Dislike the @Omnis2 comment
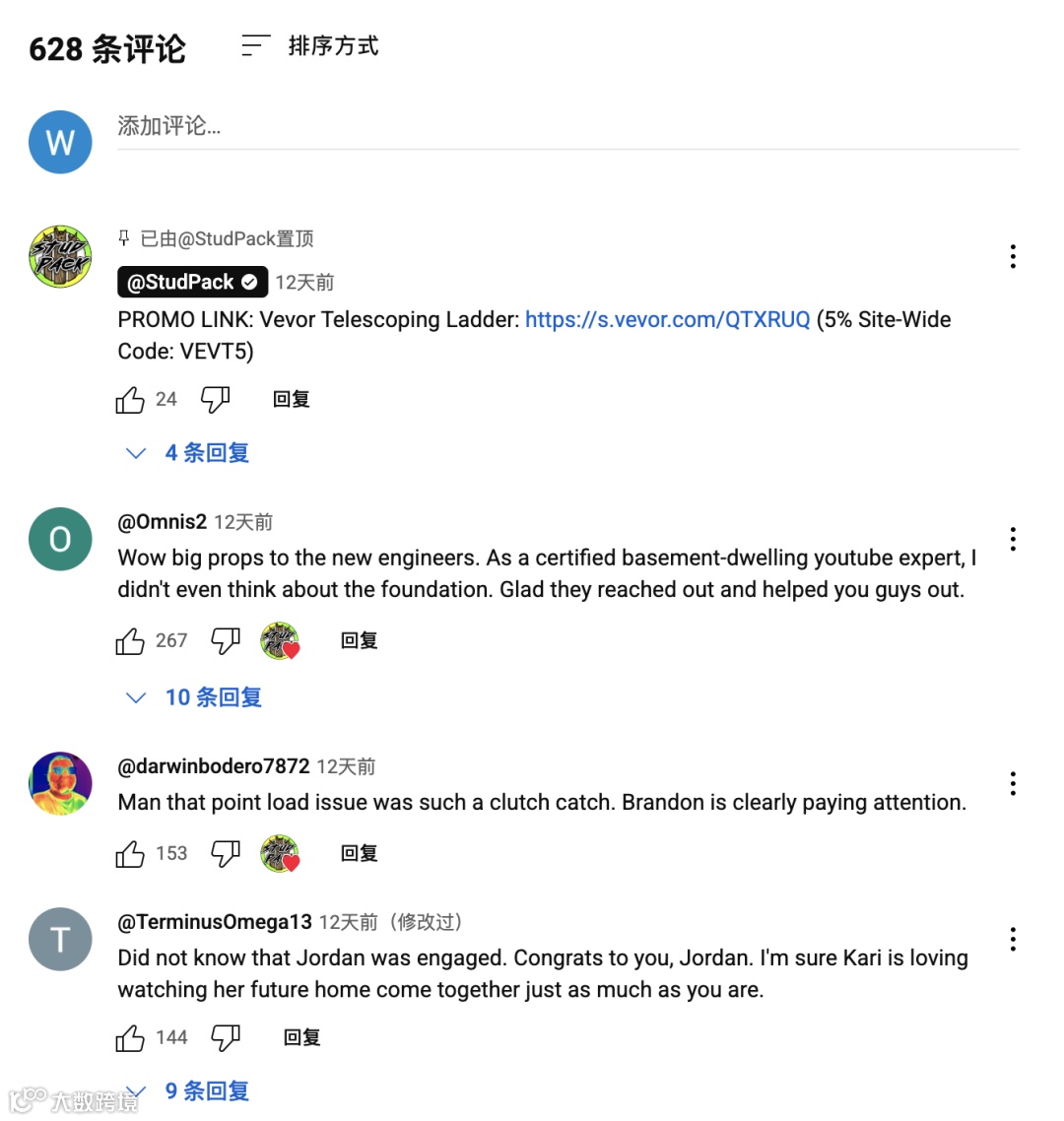Viewport: 1064px width, 1121px height. point(226,640)
